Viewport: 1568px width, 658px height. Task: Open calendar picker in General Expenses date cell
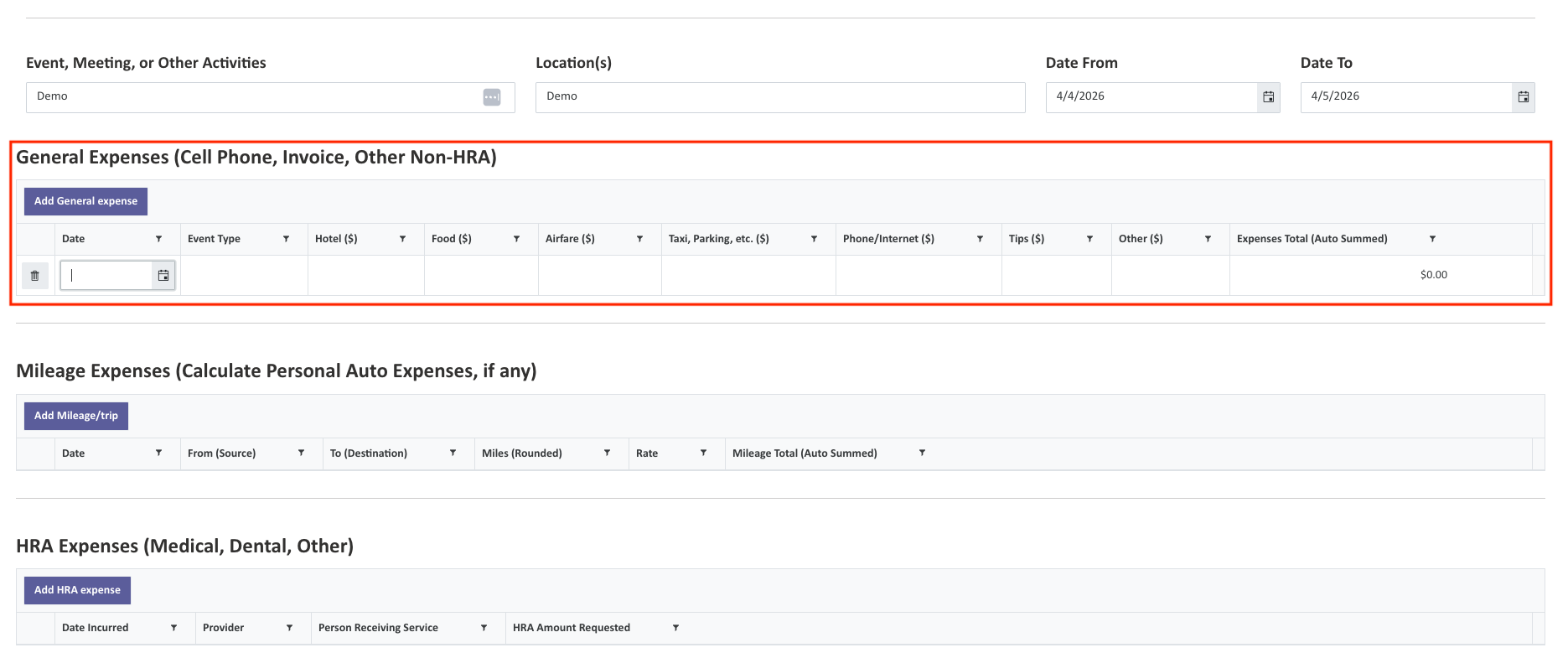pyautogui.click(x=163, y=276)
